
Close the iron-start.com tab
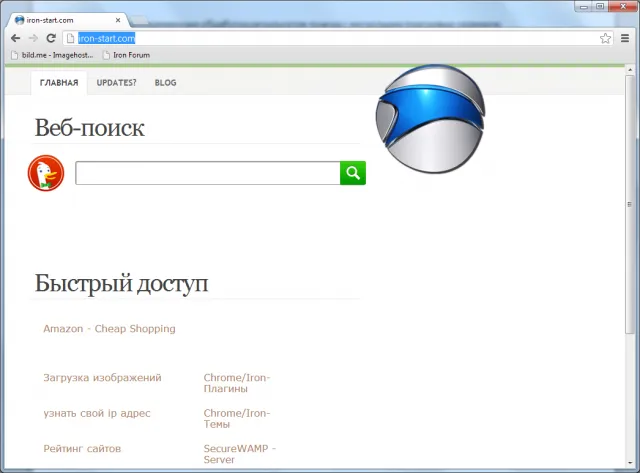(x=118, y=20)
